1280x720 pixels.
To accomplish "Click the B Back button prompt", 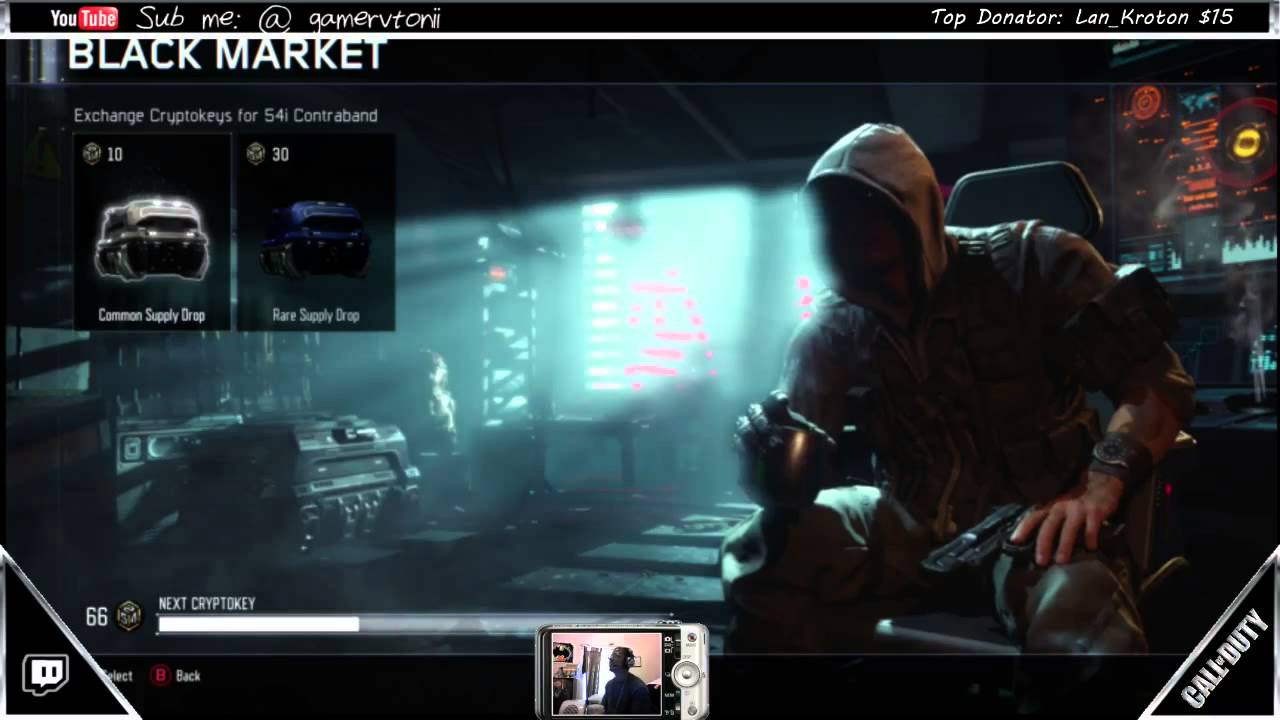I will coord(176,676).
